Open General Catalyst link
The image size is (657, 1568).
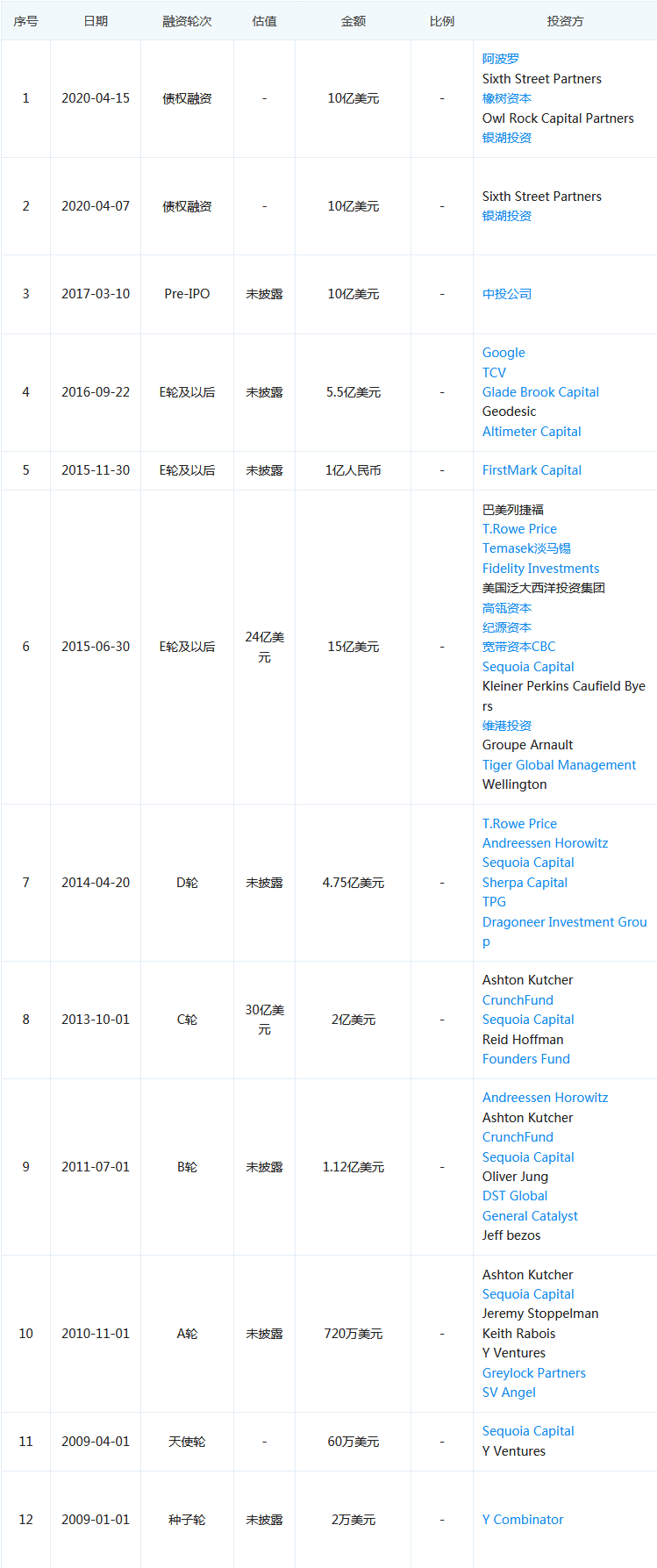click(x=530, y=1216)
